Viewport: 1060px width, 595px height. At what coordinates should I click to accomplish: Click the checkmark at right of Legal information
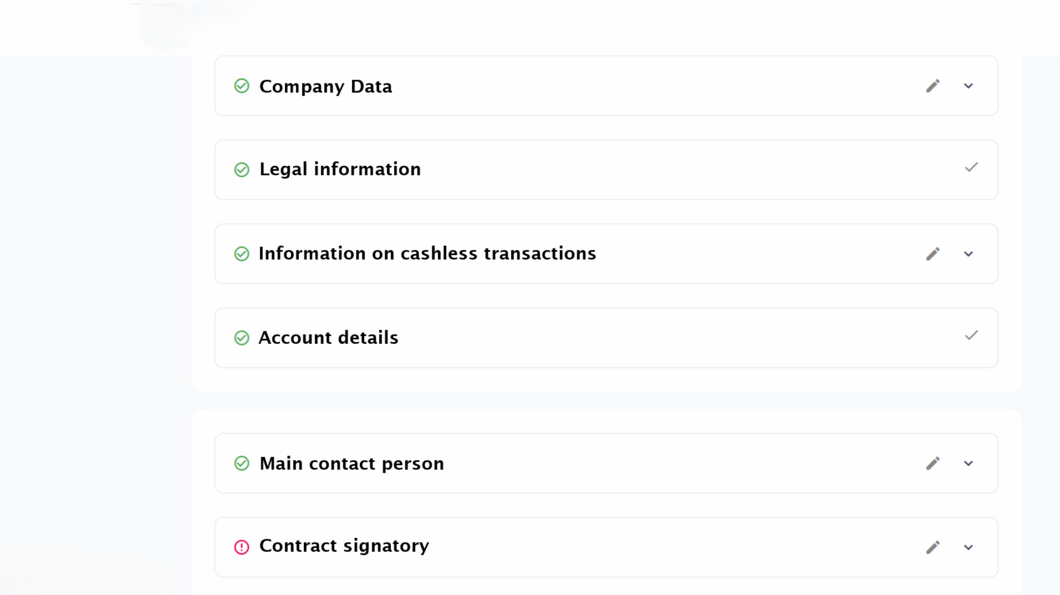[x=971, y=168]
